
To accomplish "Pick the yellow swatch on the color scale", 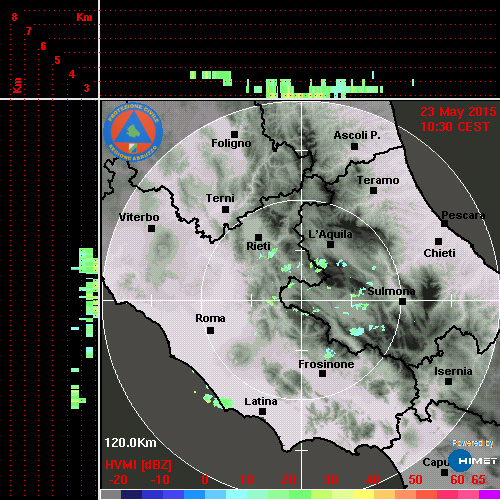I will tap(363, 494).
